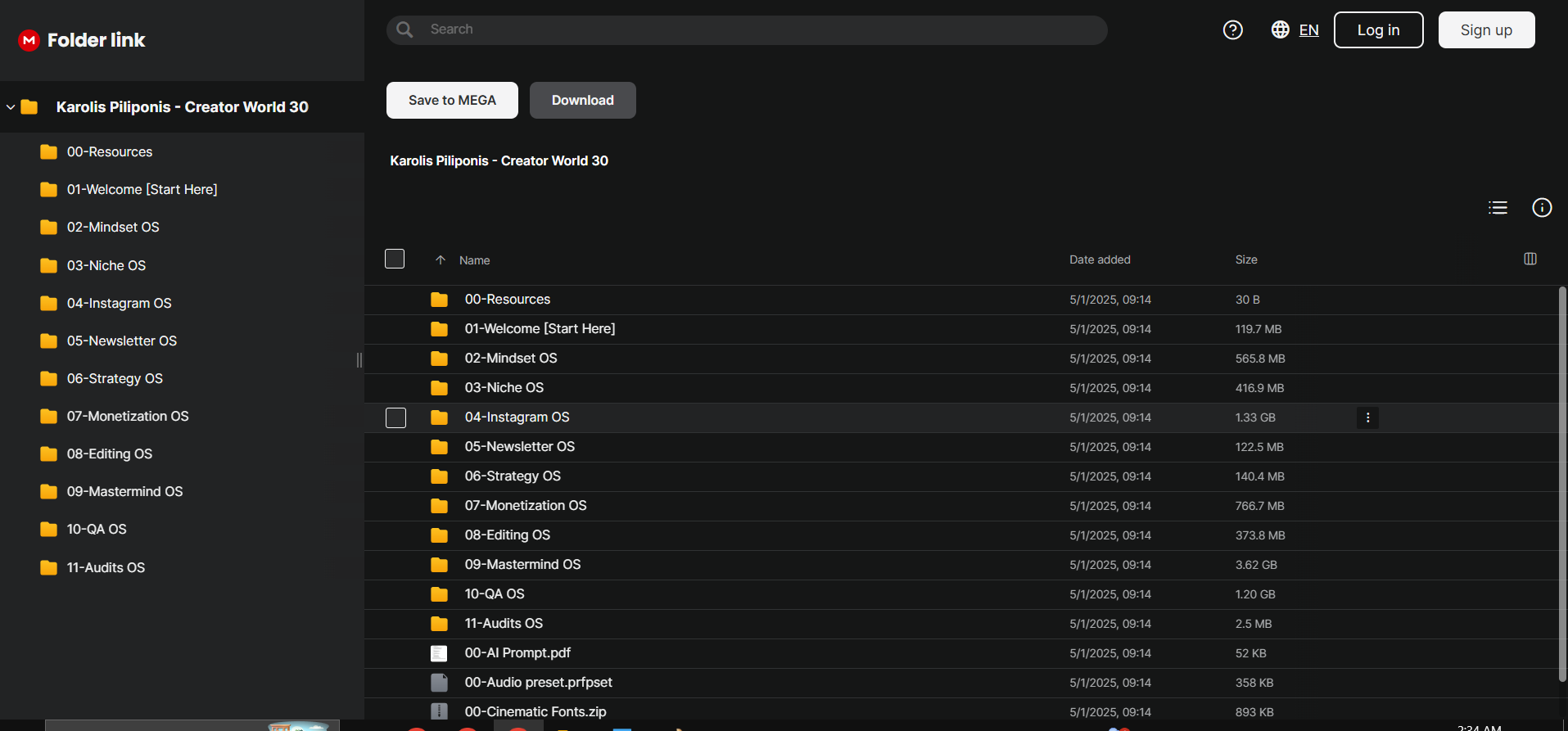
Task: Select 03-Niche OS in the sidebar
Action: coord(106,266)
